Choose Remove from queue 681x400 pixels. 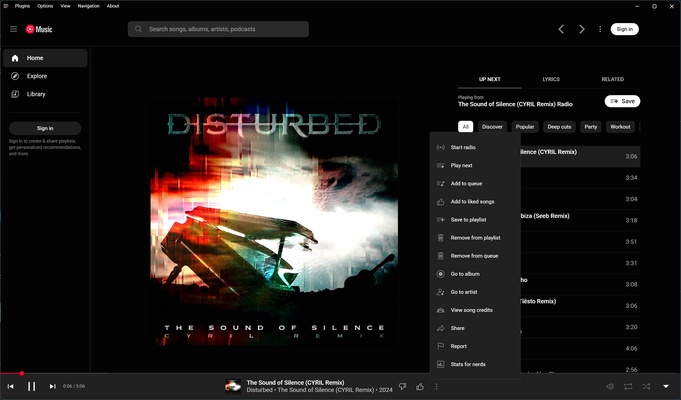pyautogui.click(x=475, y=256)
